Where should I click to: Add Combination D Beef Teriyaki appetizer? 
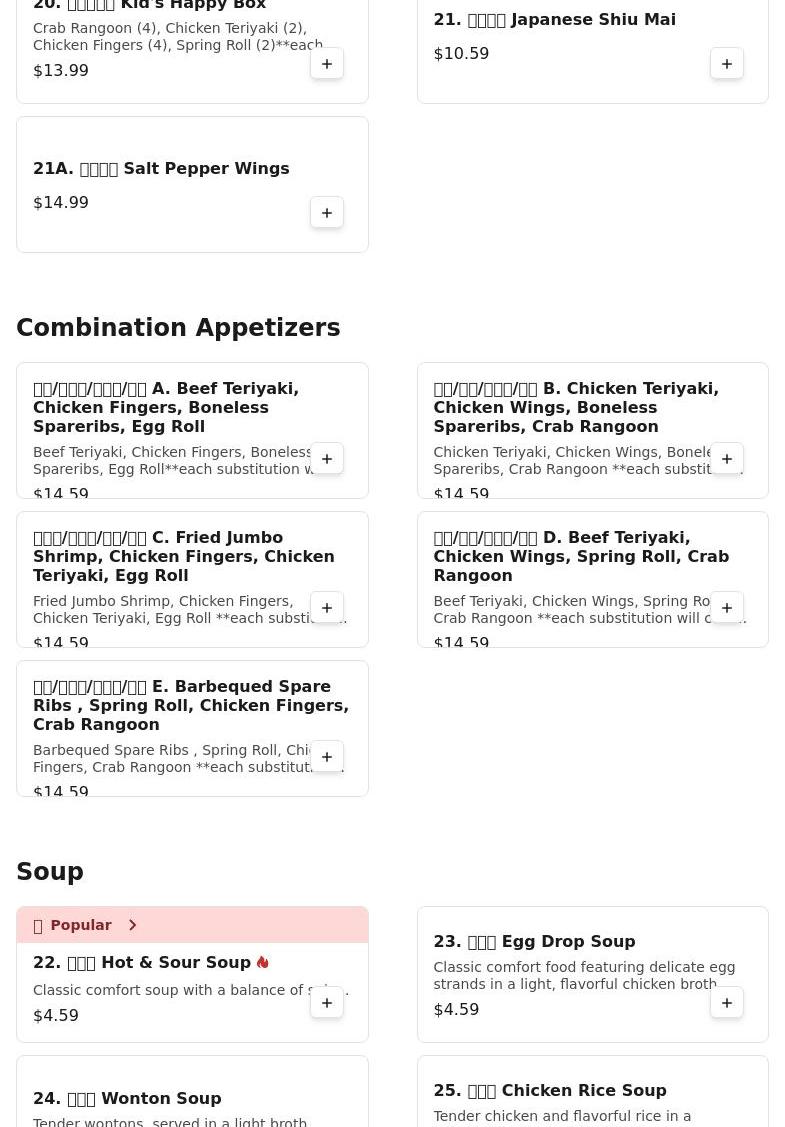click(727, 608)
